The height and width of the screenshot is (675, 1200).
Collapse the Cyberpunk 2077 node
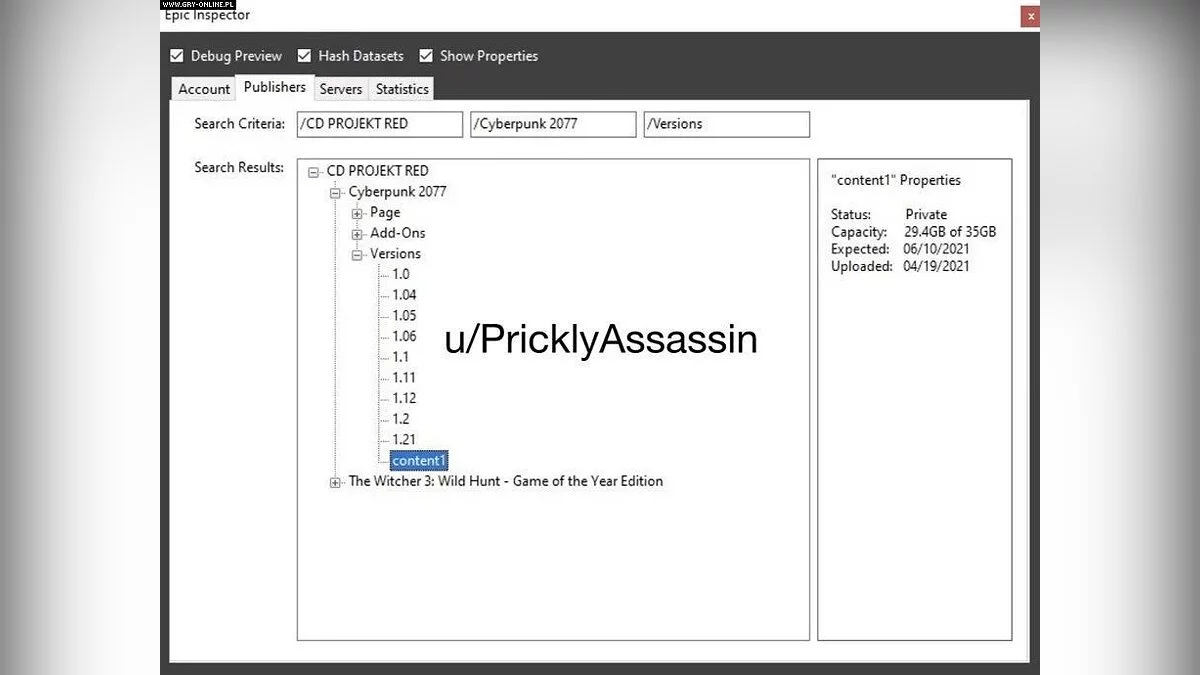[335, 192]
